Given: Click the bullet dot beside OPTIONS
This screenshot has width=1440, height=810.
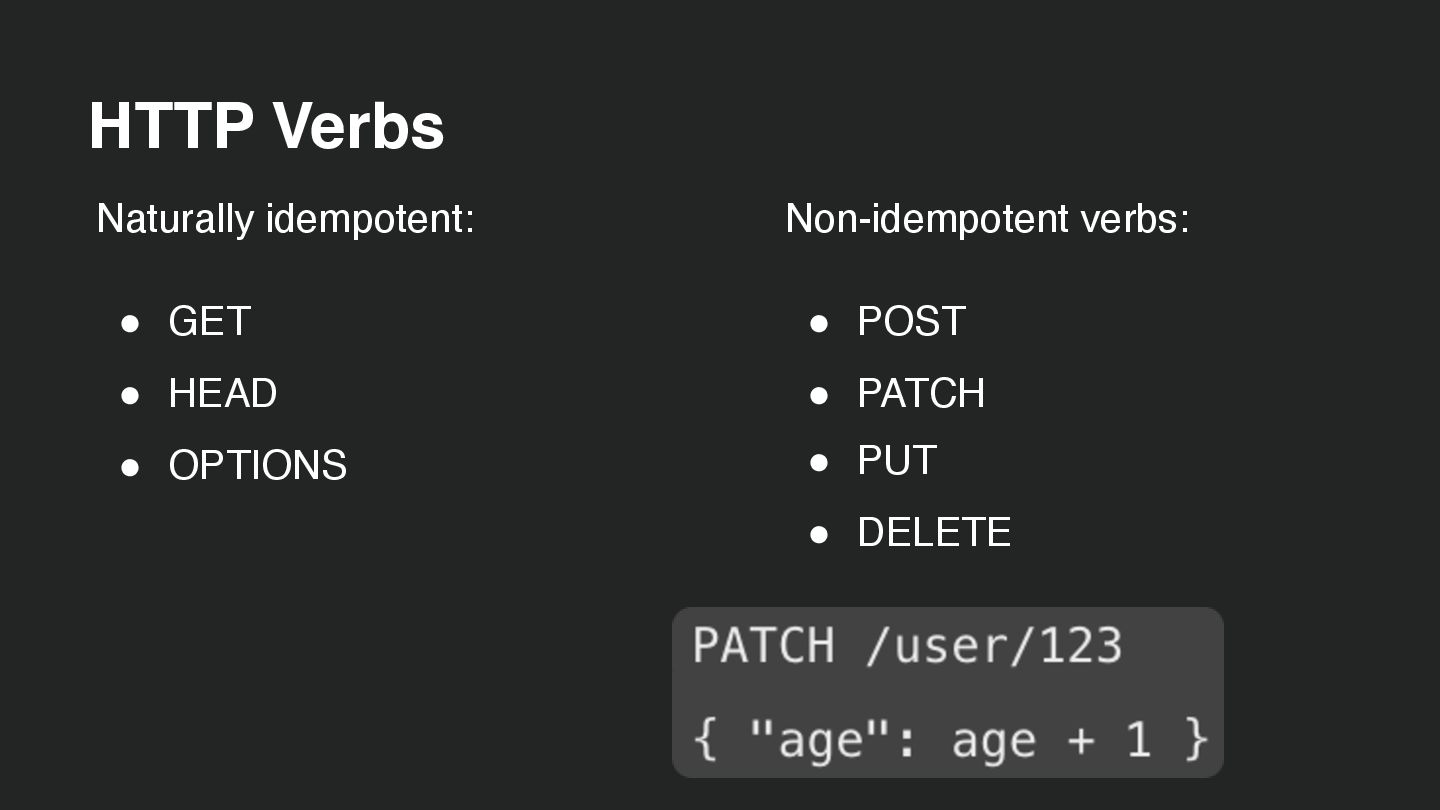Looking at the screenshot, I should point(130,467).
